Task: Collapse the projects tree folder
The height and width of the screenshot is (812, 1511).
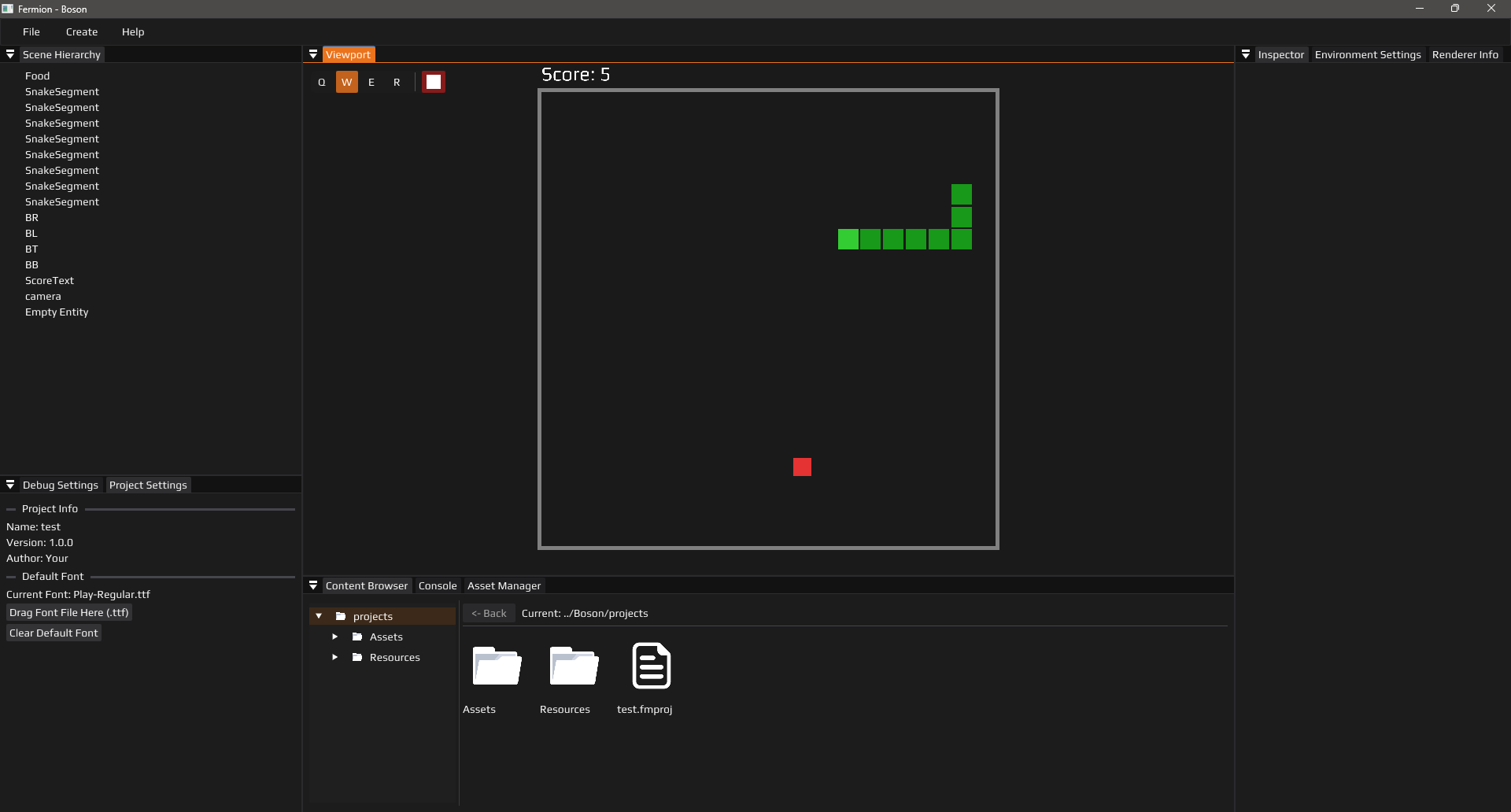Action: 319,616
